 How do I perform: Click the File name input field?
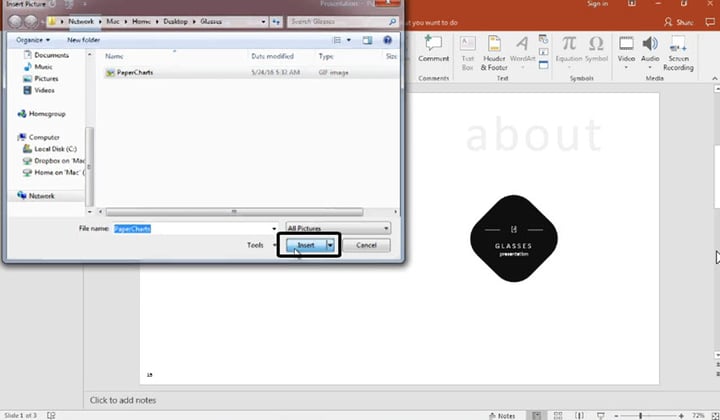pos(192,228)
